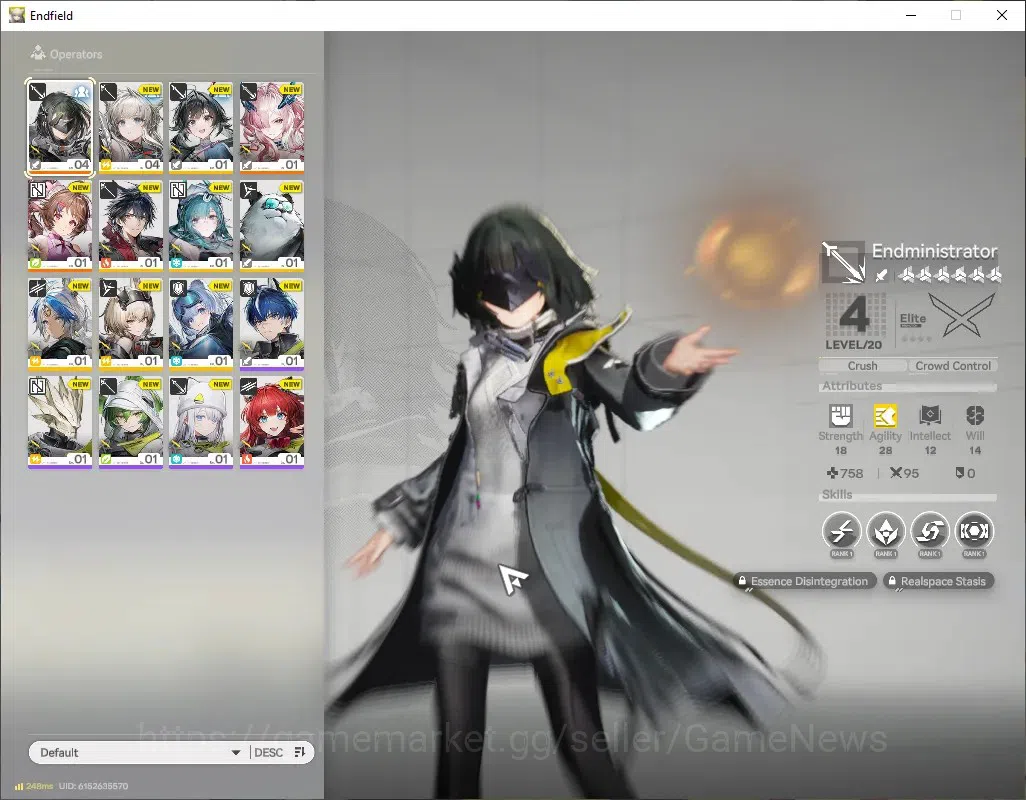Click the Agility value 28
This screenshot has height=800, width=1026.
coord(885,451)
